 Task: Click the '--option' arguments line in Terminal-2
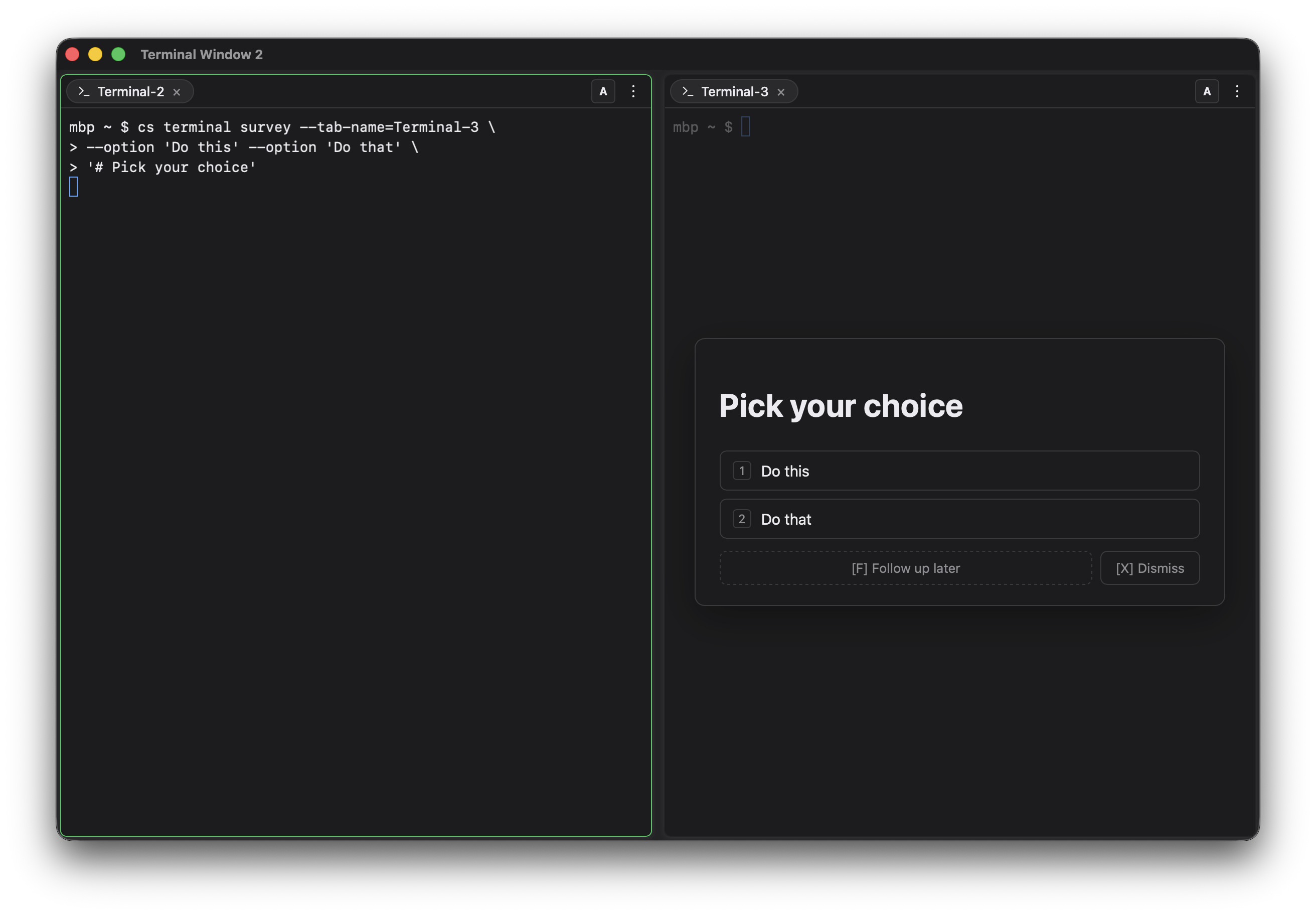coord(244,147)
